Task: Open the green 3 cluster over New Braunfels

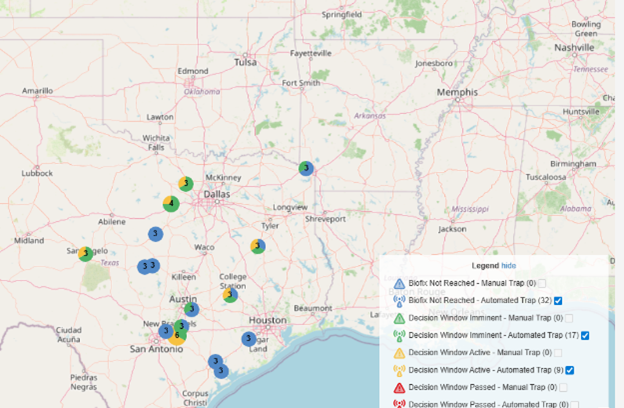Action: [182, 326]
